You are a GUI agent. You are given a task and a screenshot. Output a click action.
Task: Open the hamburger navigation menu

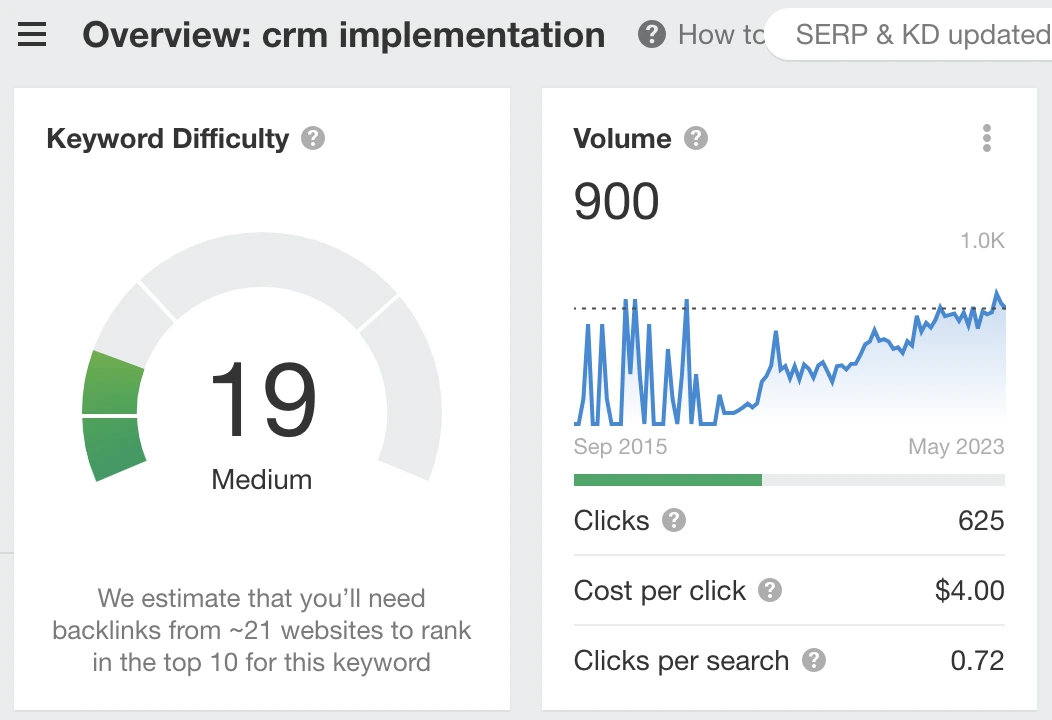pos(32,36)
